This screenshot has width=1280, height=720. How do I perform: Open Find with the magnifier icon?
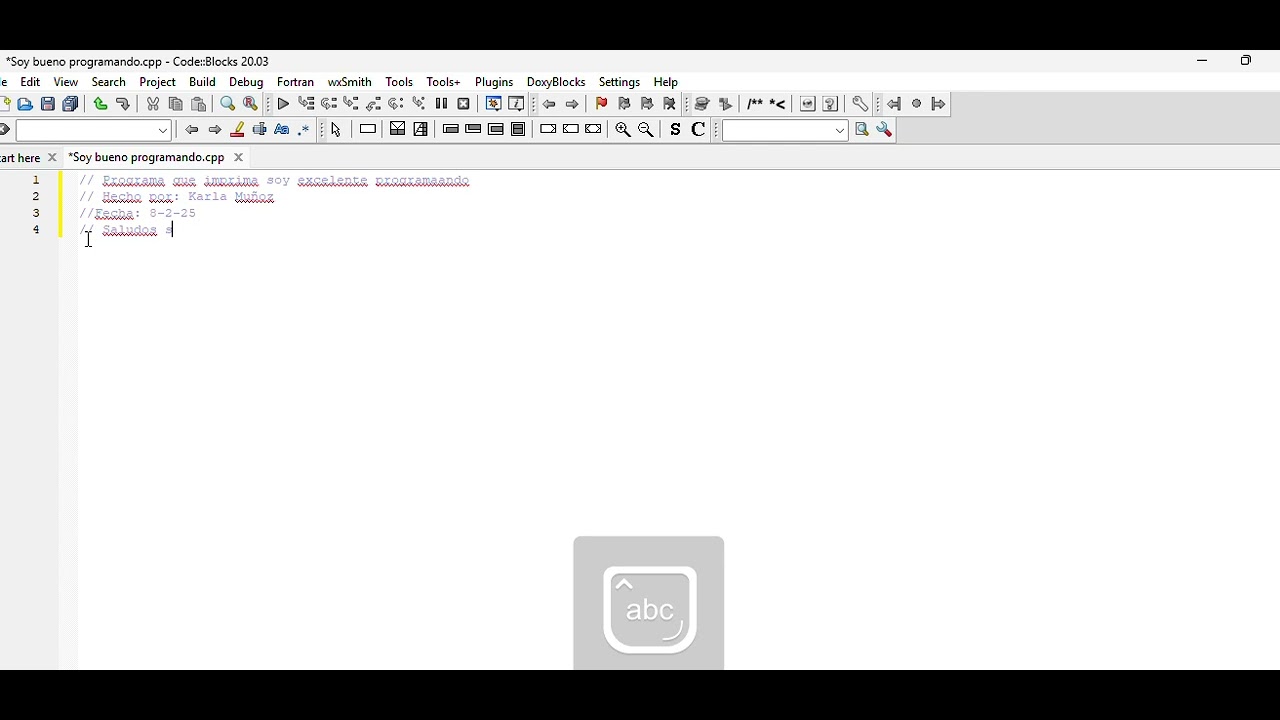tap(228, 104)
